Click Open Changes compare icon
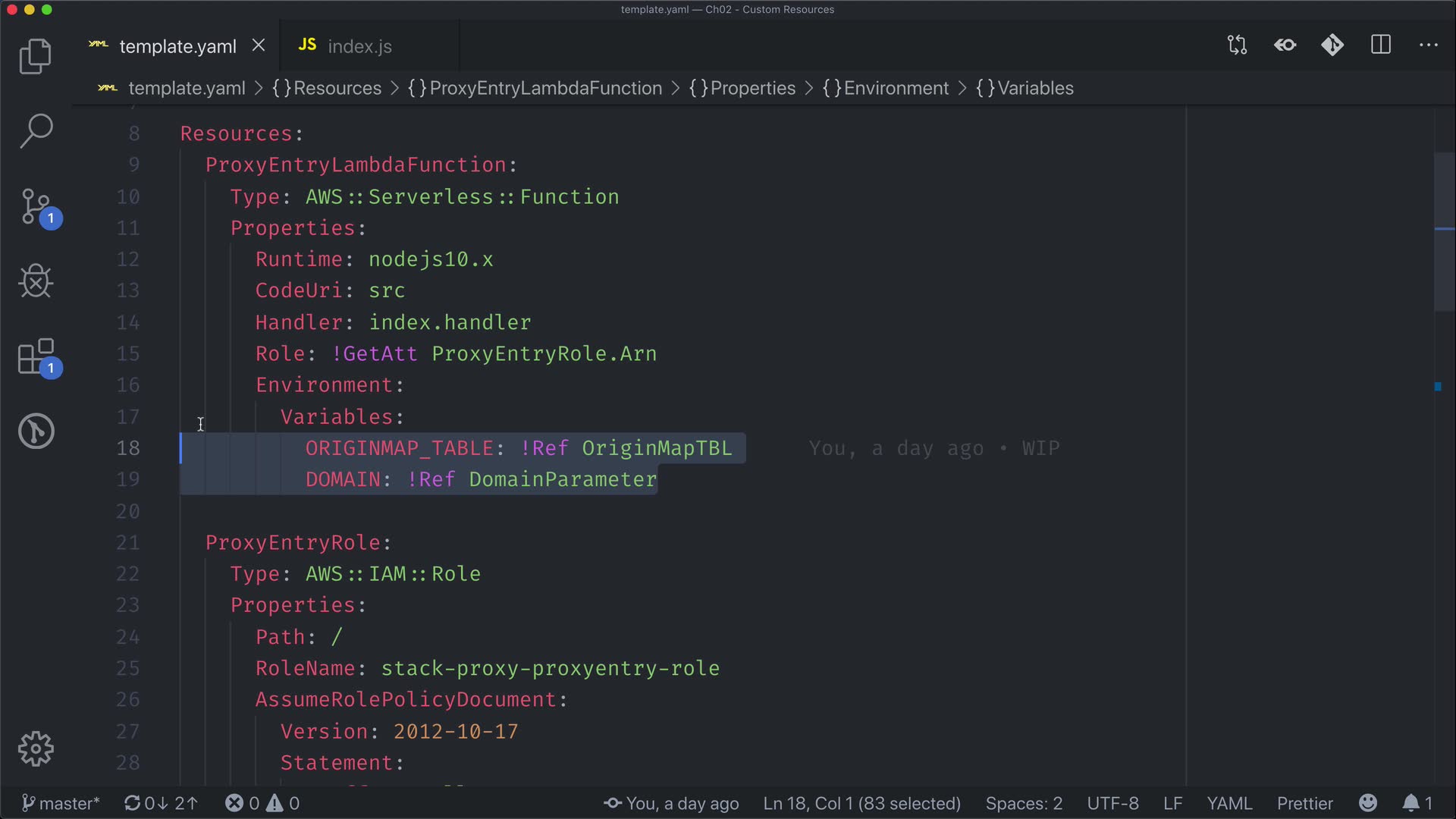The width and height of the screenshot is (1456, 819). 1237,45
